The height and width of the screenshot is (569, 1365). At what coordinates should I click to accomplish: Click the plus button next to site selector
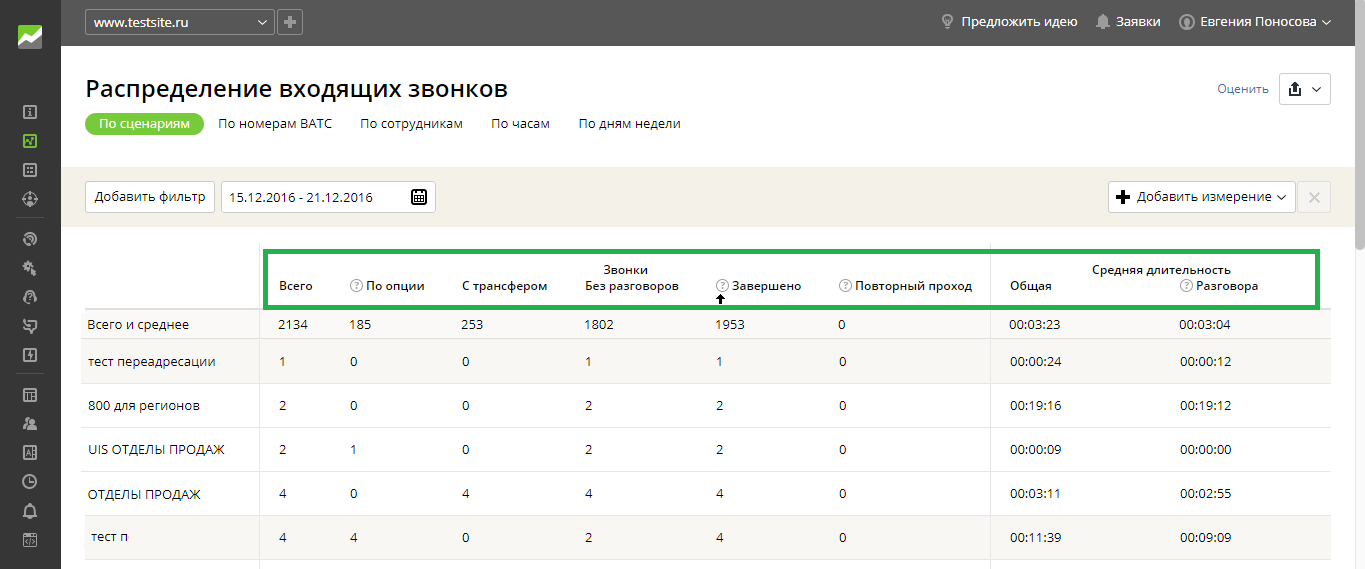[290, 22]
